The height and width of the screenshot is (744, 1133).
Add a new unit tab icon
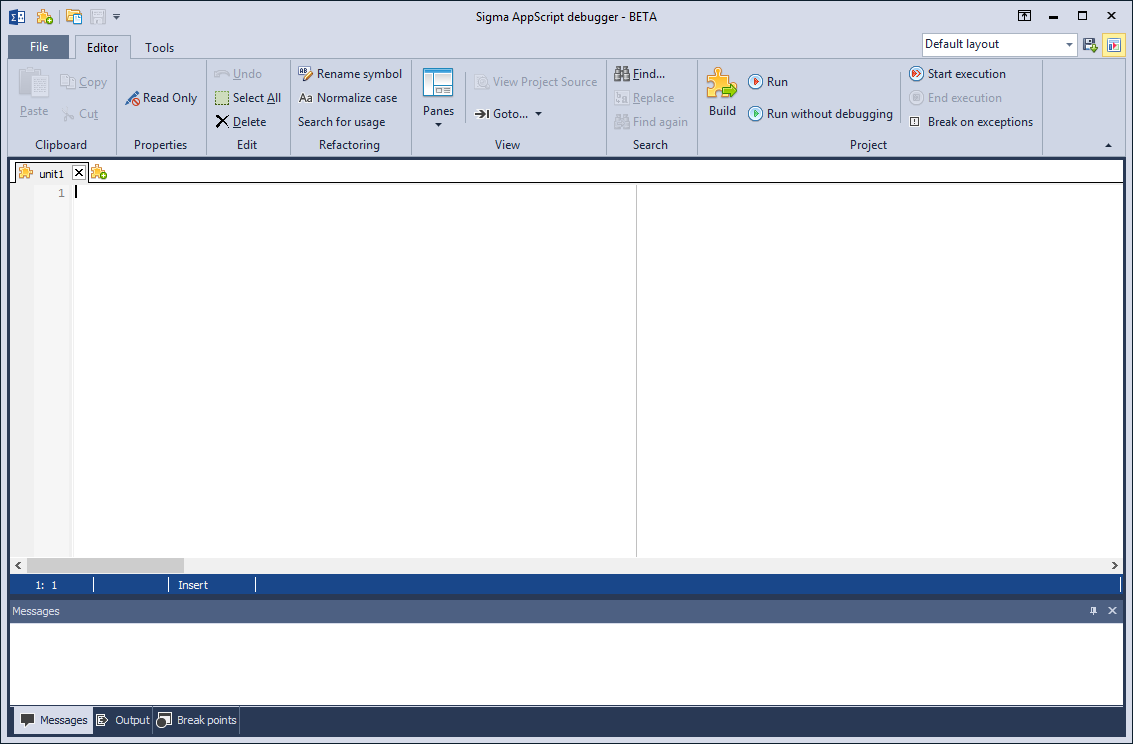pyautogui.click(x=99, y=173)
